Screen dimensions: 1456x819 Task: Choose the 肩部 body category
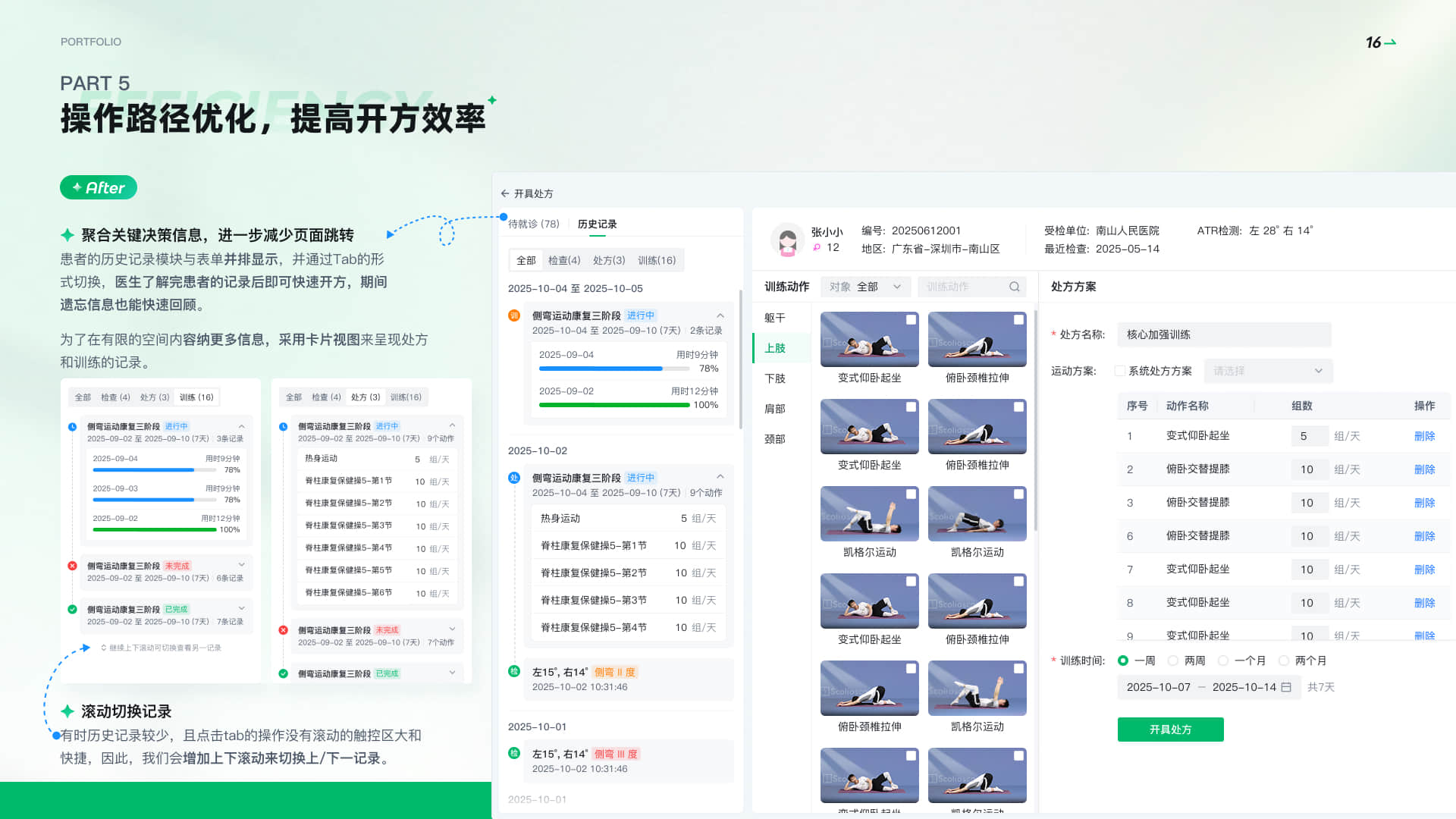(x=775, y=409)
